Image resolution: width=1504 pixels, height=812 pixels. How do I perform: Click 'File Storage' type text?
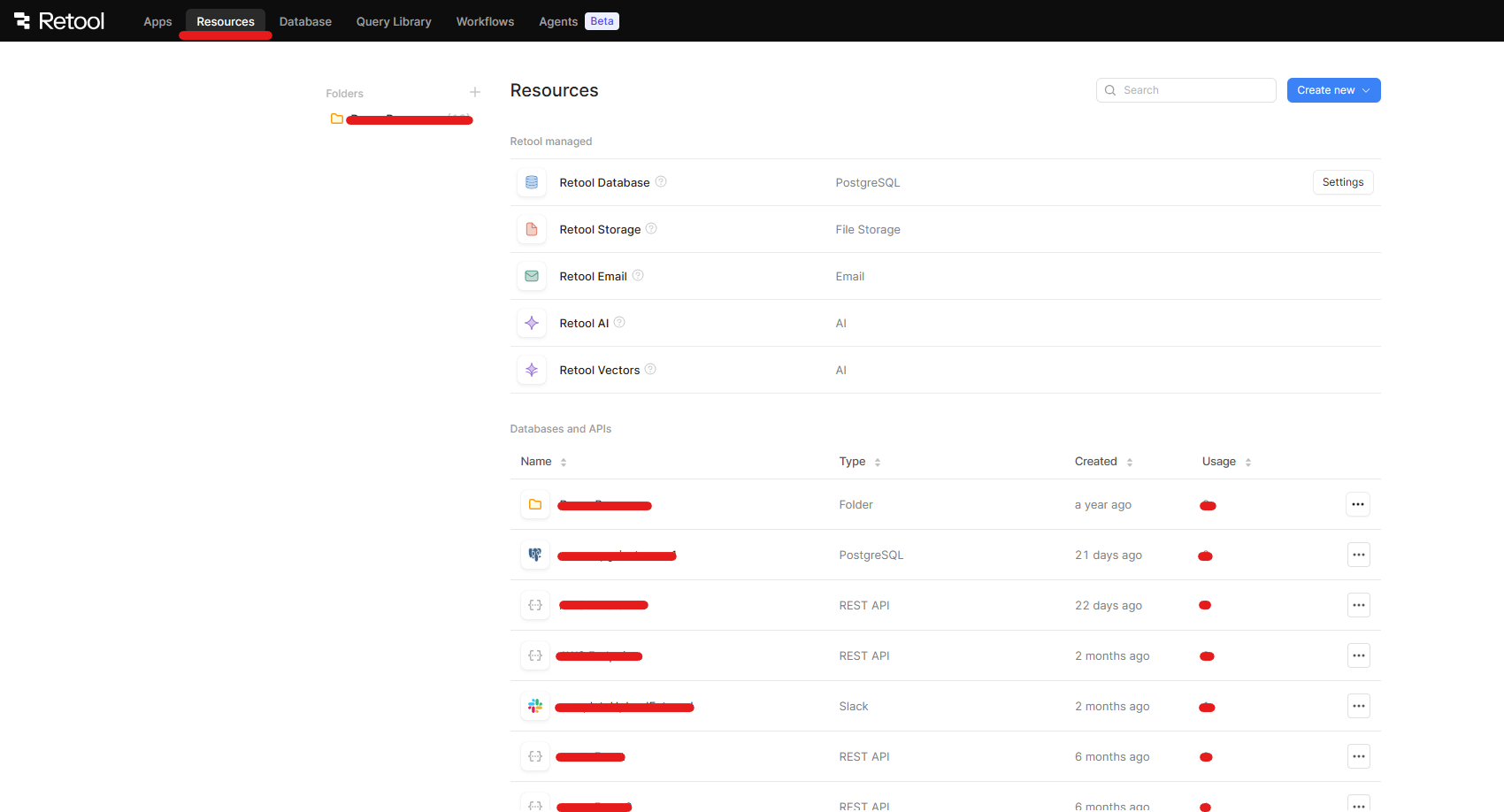tap(867, 229)
